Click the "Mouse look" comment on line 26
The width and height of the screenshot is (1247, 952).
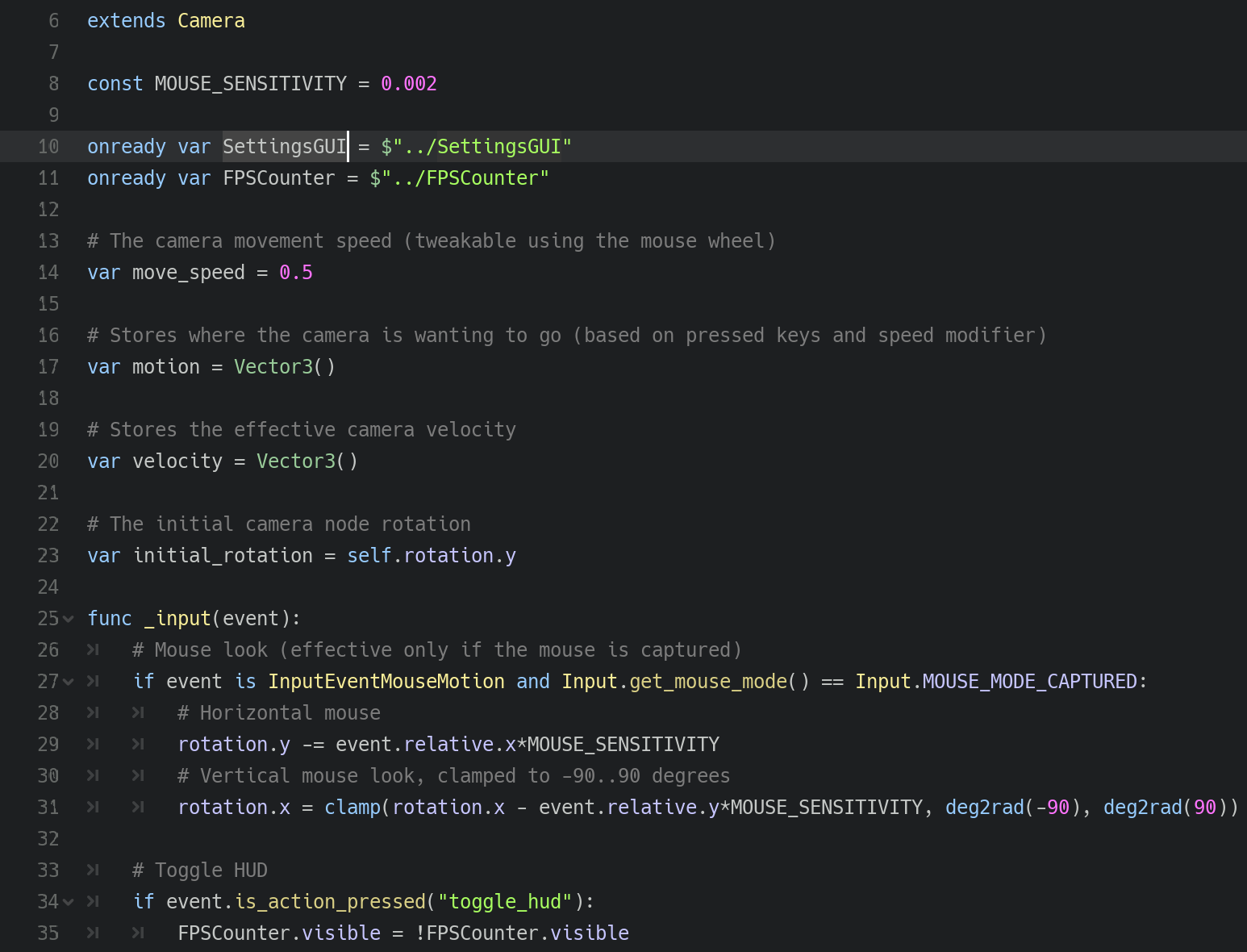pyautogui.click(x=437, y=650)
